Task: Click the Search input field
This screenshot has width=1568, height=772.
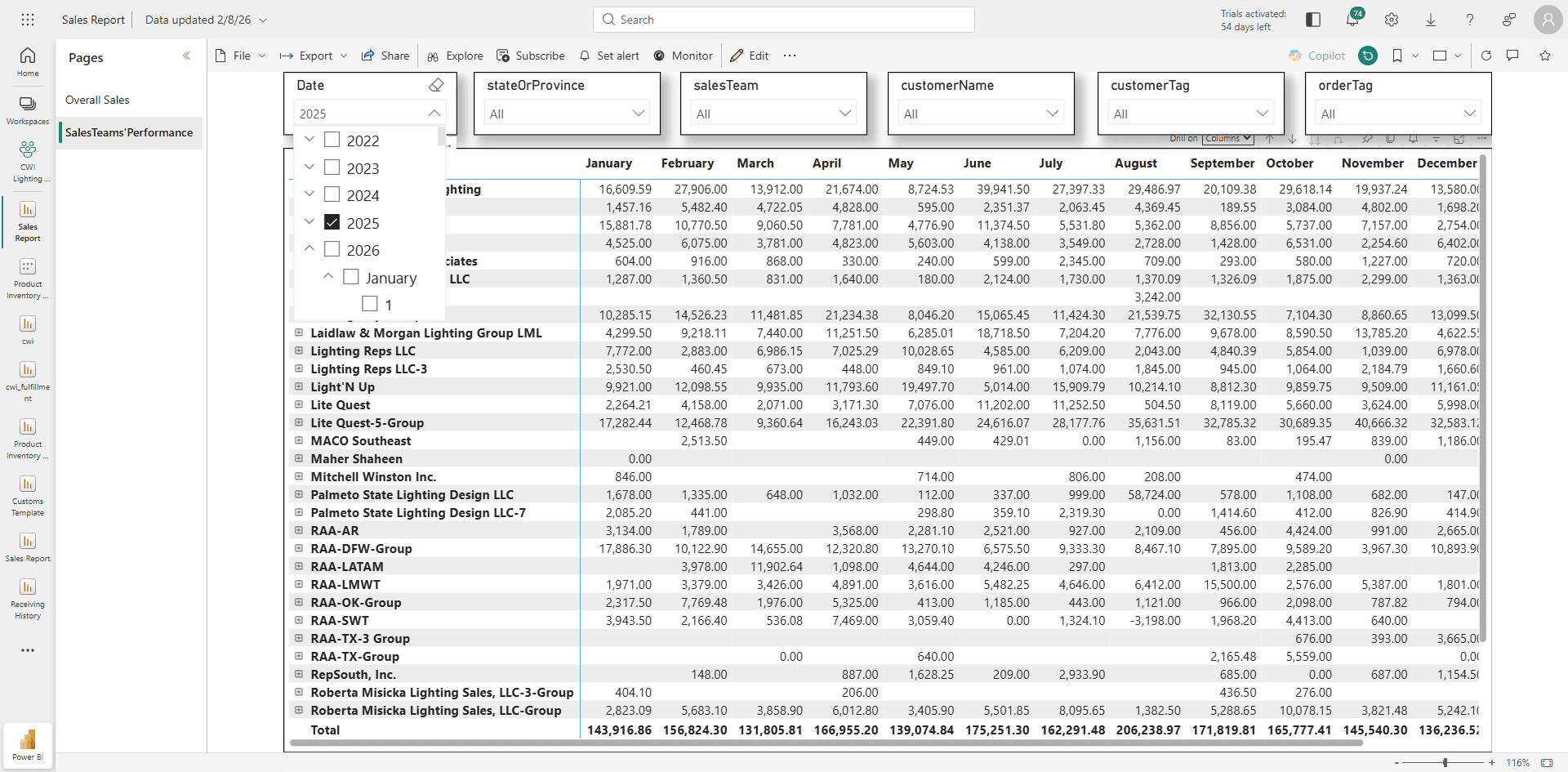Action: point(784,20)
